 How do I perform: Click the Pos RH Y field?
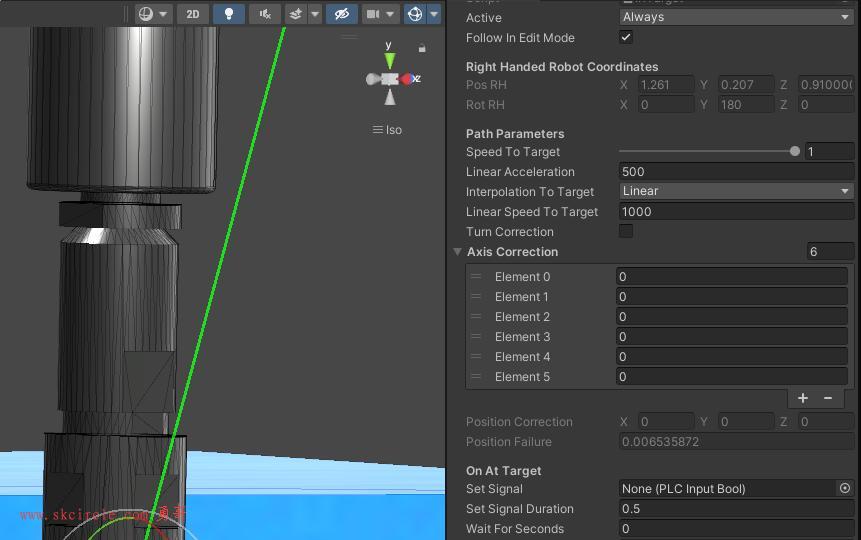746,85
